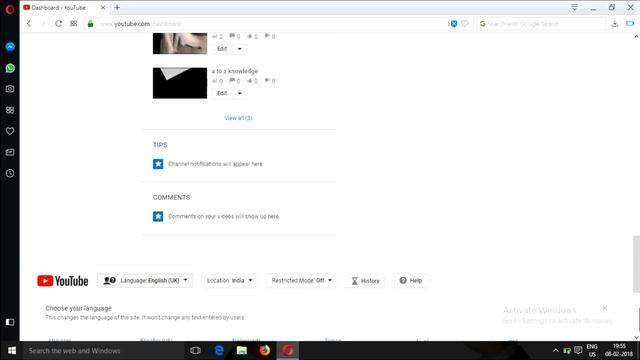The height and width of the screenshot is (360, 640).
Task: Close the Dashboard - YouTube tab
Action: [103, 7]
